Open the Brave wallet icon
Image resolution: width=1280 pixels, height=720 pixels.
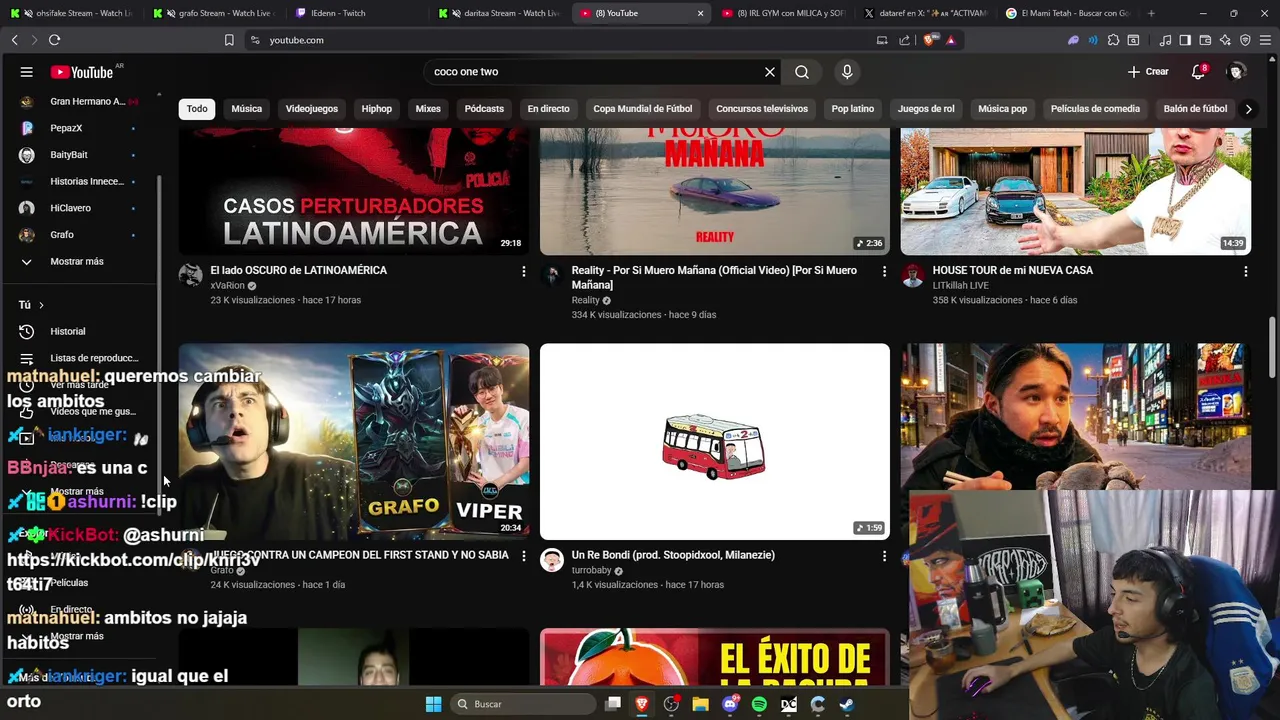pyautogui.click(x=1205, y=40)
